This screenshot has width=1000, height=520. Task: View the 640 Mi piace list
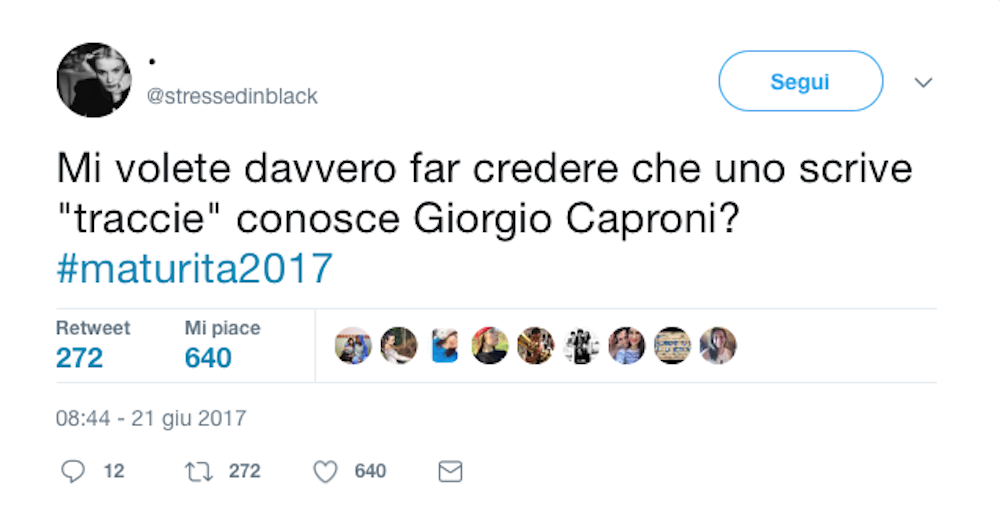(222, 346)
